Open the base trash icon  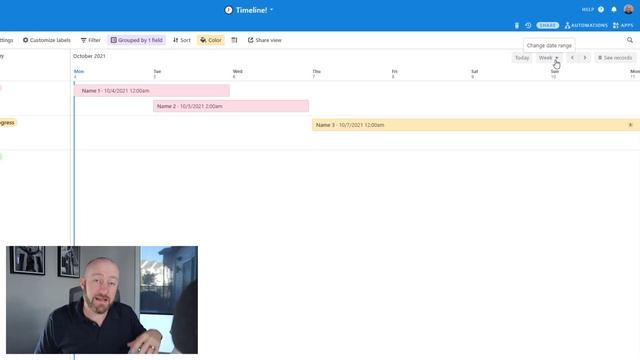517,25
